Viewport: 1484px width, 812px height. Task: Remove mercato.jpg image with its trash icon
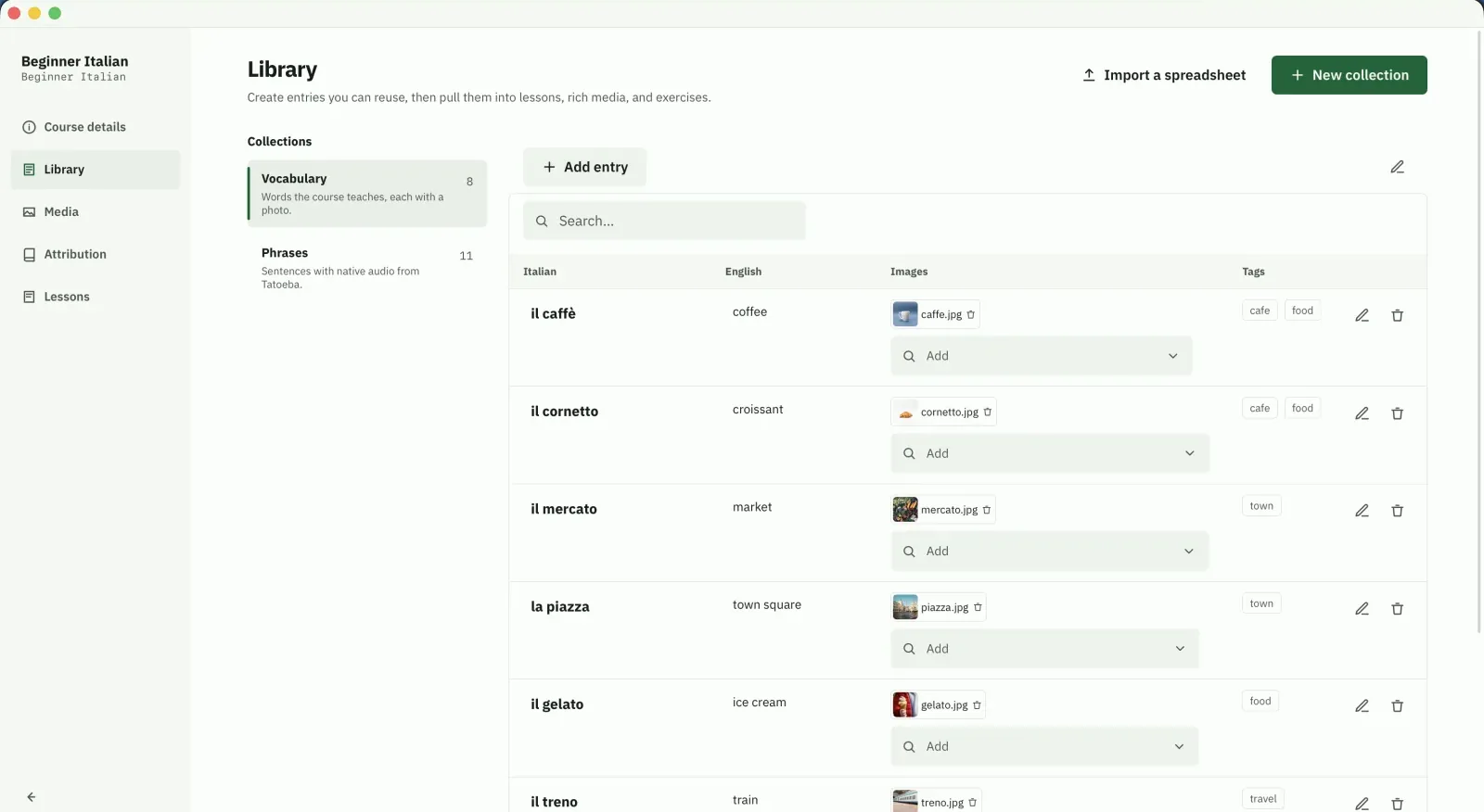pos(987,510)
